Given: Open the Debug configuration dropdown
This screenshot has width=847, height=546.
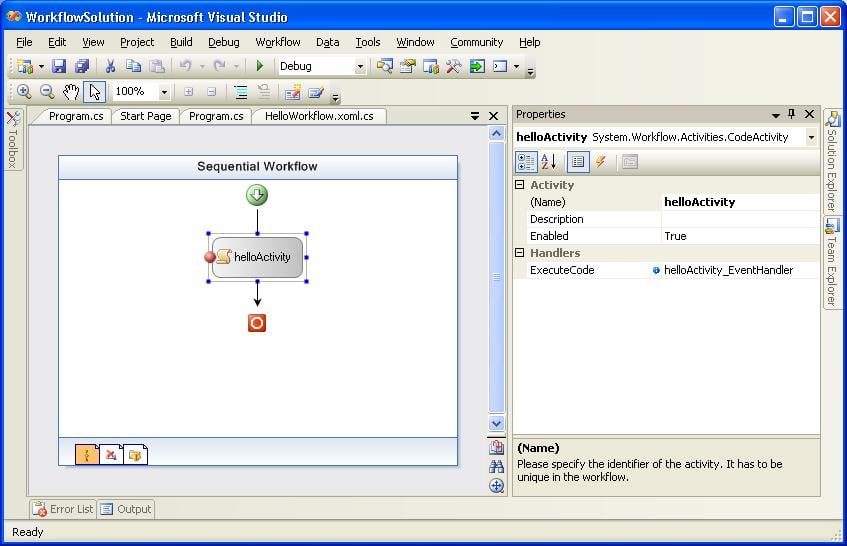Looking at the screenshot, I should 360,66.
